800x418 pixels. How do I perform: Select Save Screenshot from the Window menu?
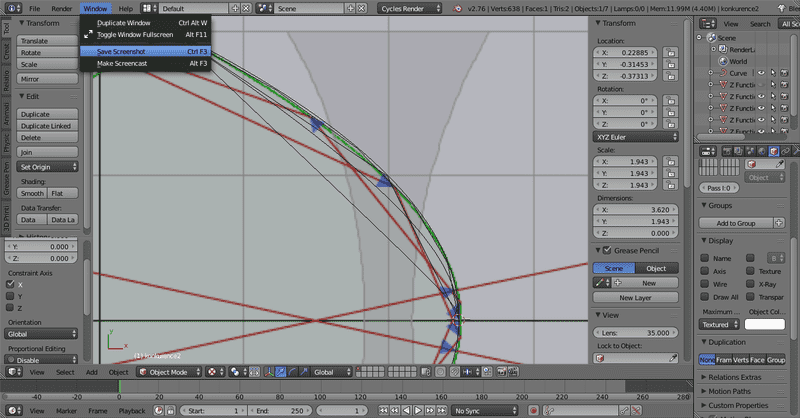pos(121,51)
